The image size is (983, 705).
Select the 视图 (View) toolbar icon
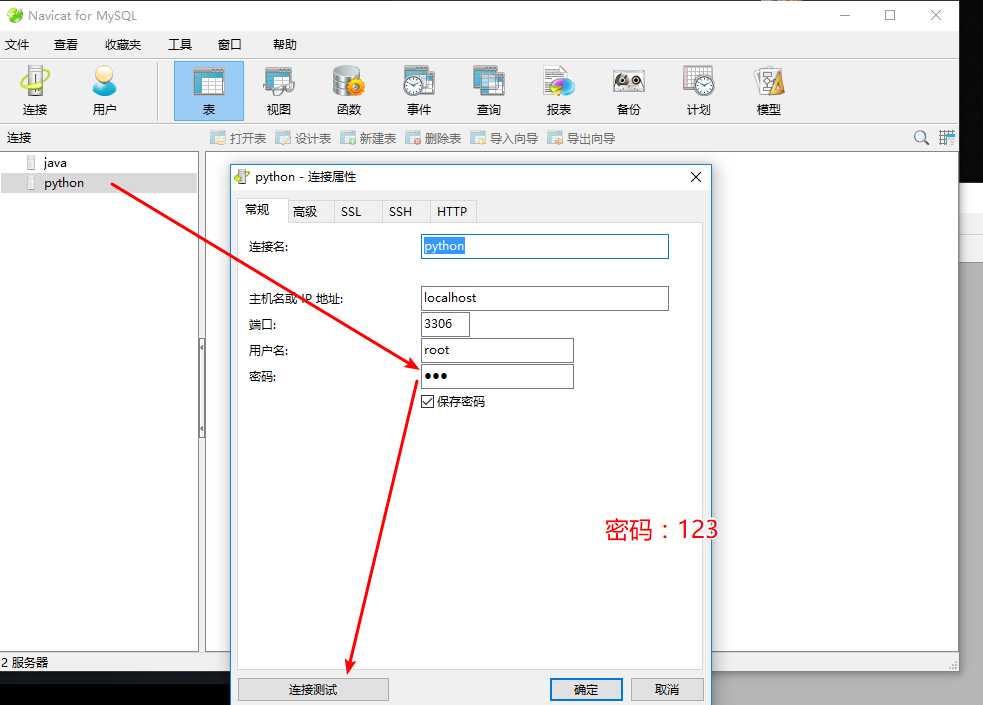tap(278, 91)
